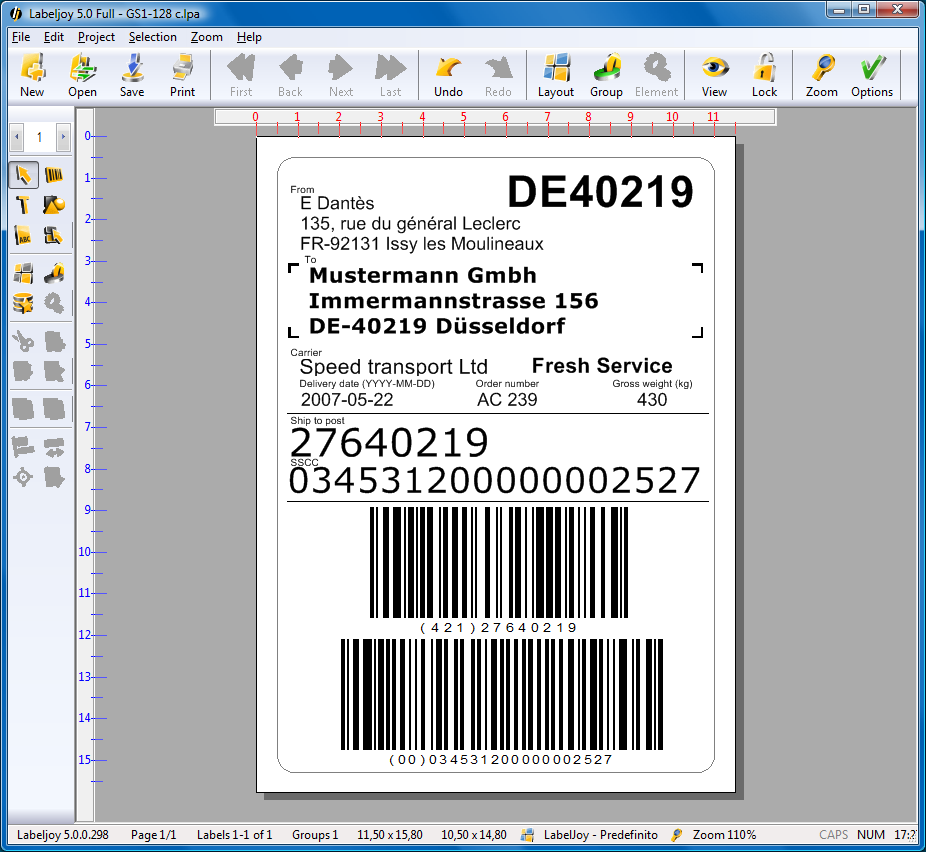Click the page number field showing 1
926x852 pixels.
click(40, 137)
